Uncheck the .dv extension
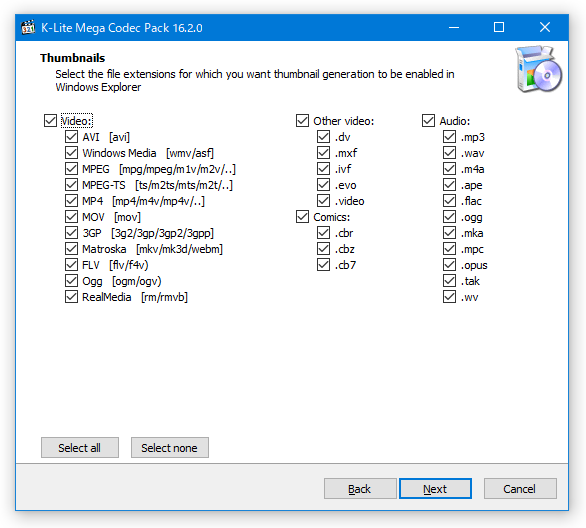Screen dimensions: 586x528 tap(324, 137)
